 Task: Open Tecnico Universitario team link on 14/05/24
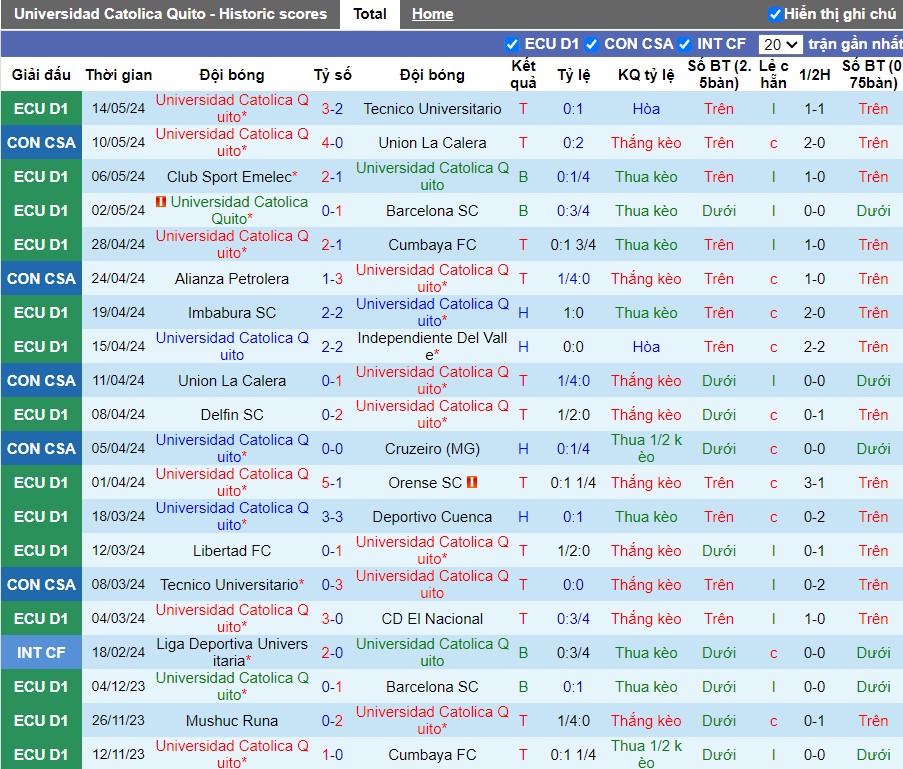pyautogui.click(x=432, y=109)
